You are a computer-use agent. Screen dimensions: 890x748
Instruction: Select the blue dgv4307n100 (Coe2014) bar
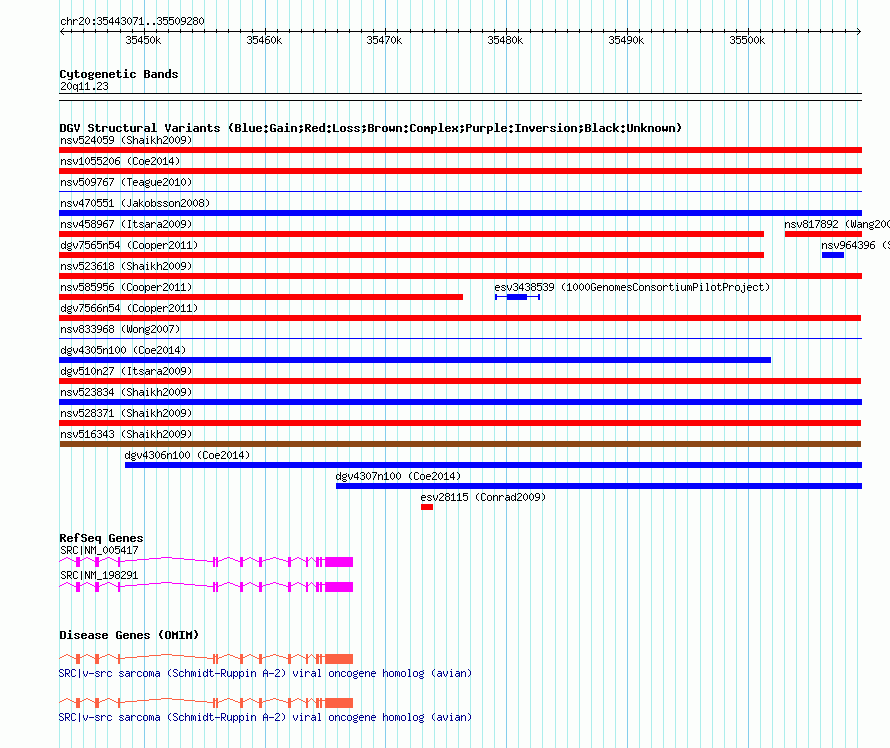click(599, 486)
